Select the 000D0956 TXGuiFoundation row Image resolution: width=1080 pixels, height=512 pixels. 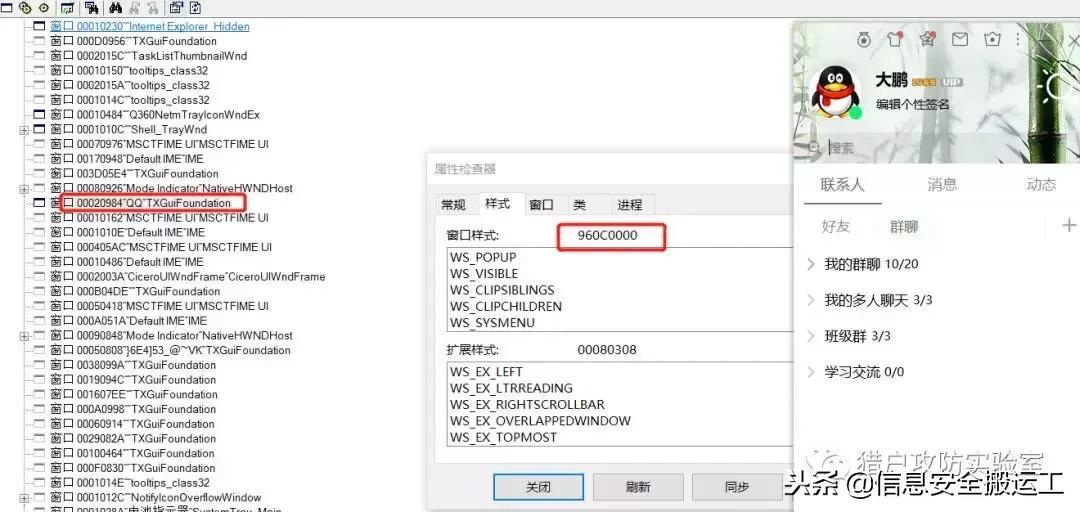[x=134, y=41]
